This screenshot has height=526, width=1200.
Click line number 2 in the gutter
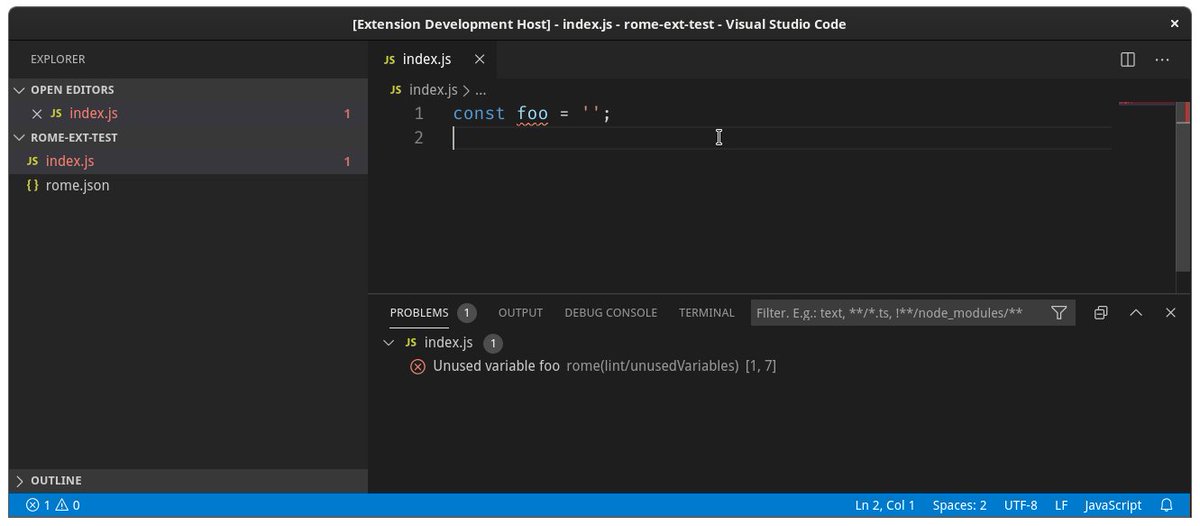coord(418,138)
